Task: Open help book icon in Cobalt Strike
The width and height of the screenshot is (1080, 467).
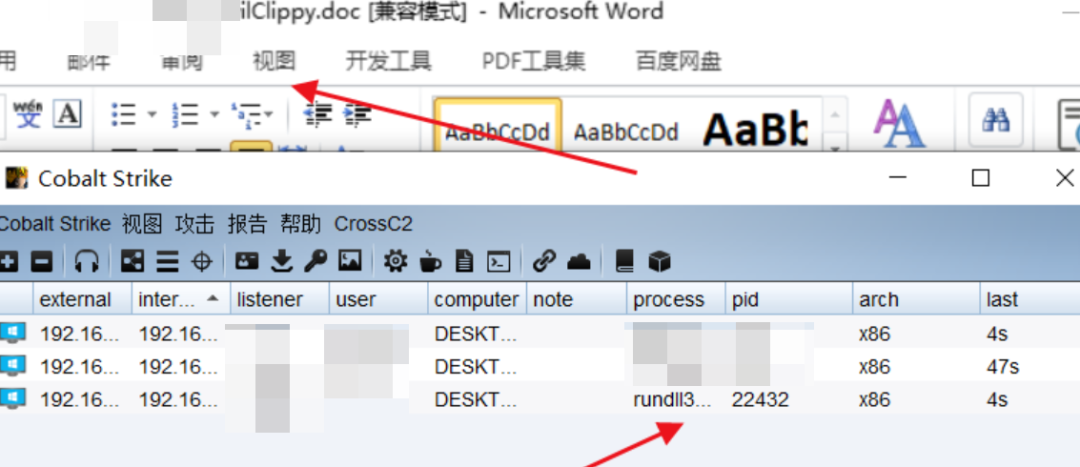Action: [624, 261]
